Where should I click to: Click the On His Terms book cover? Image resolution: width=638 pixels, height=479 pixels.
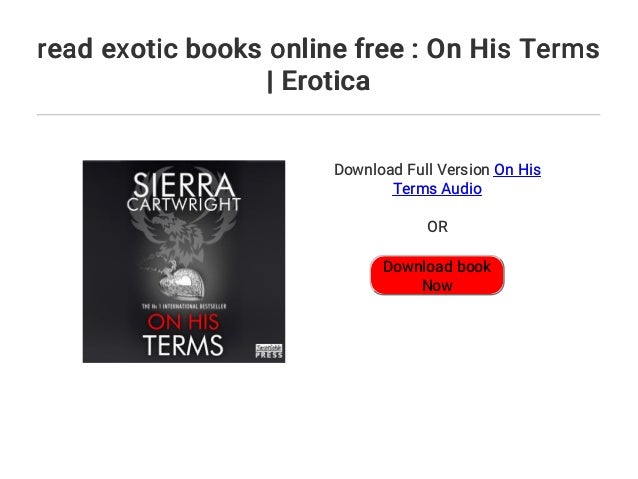click(x=184, y=261)
